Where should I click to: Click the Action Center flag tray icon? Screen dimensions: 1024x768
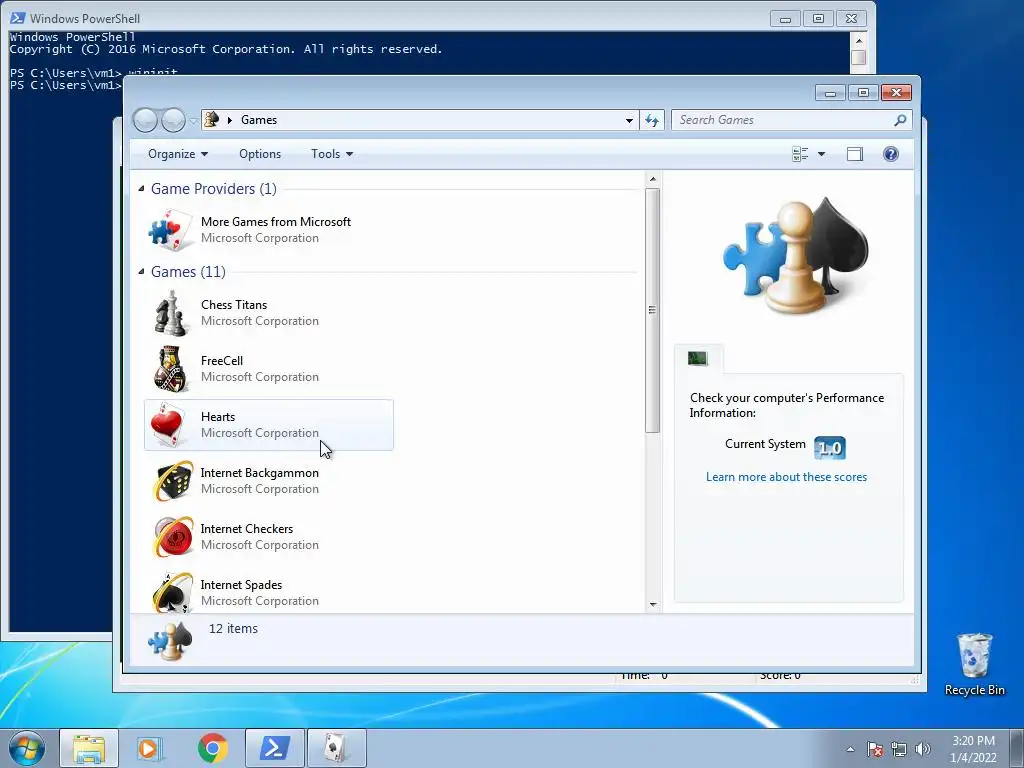click(x=875, y=749)
